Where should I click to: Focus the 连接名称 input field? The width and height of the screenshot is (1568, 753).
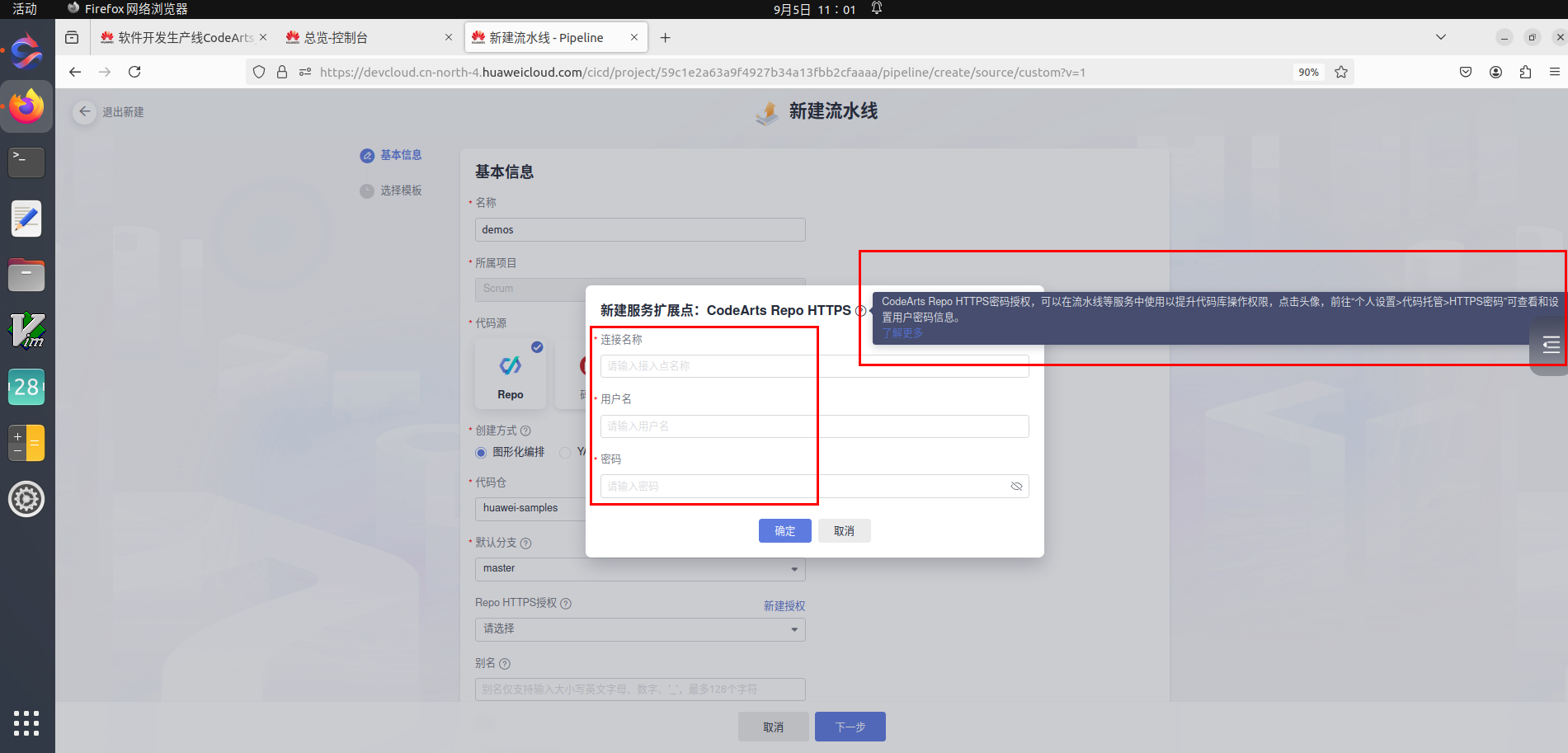point(815,366)
